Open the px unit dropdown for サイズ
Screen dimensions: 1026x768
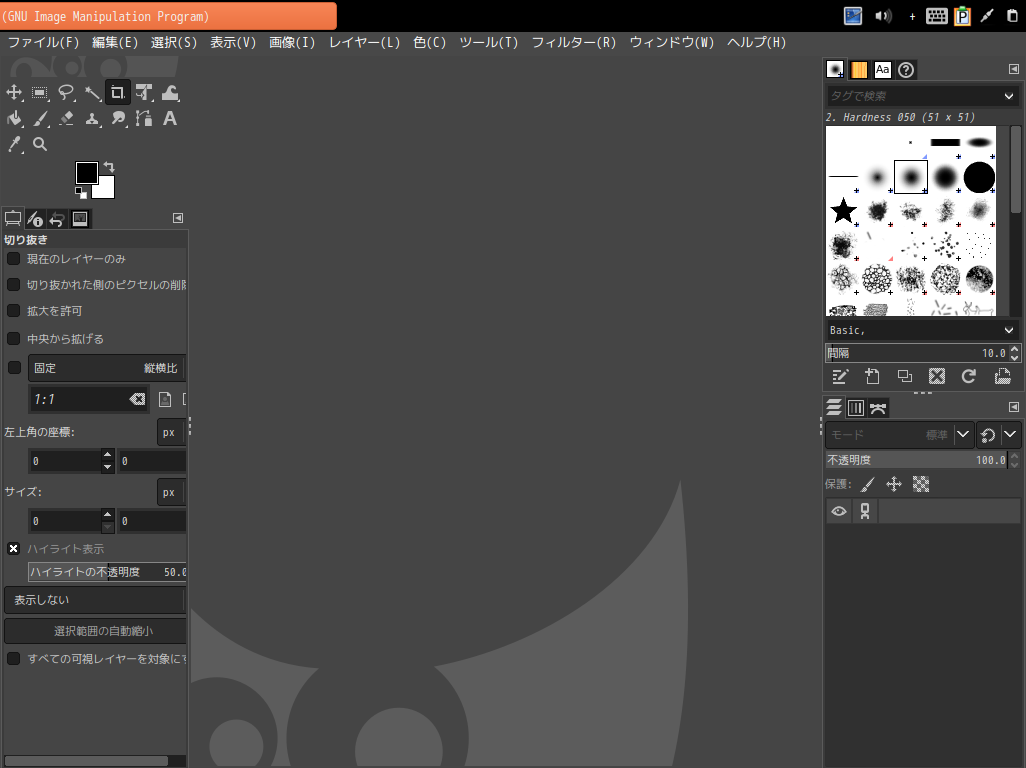point(170,493)
